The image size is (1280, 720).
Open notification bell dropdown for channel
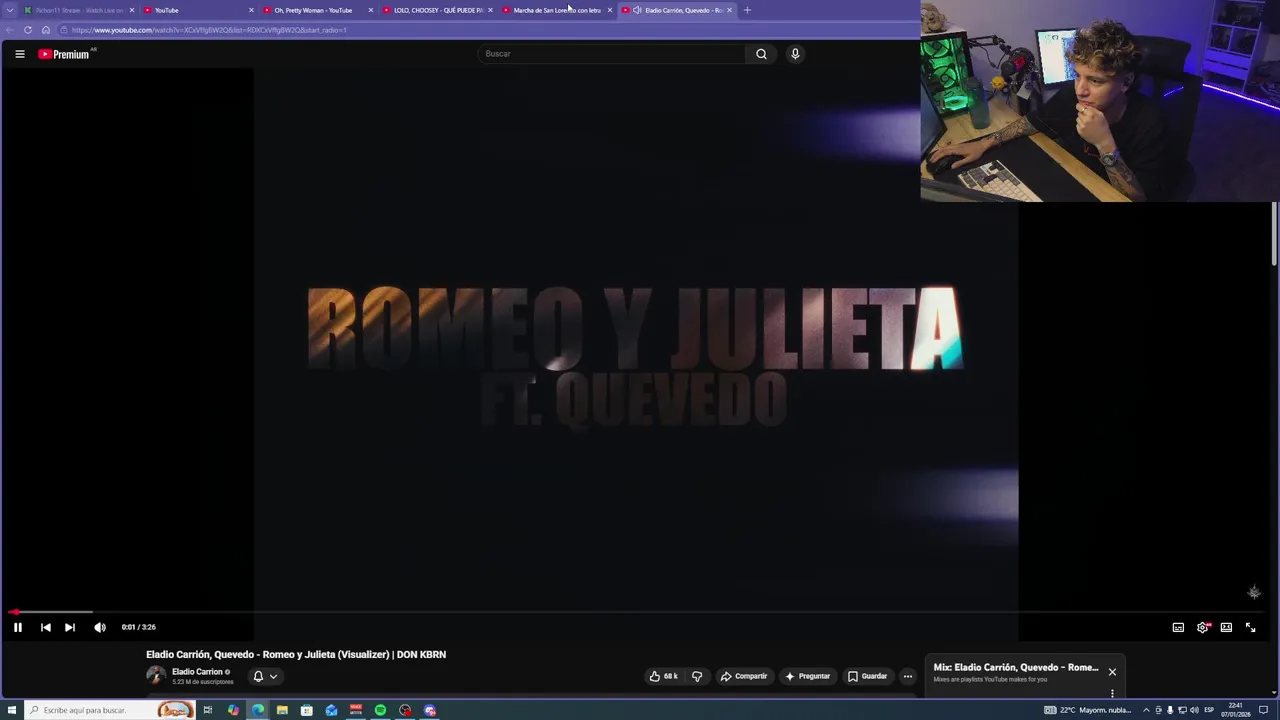[265, 676]
